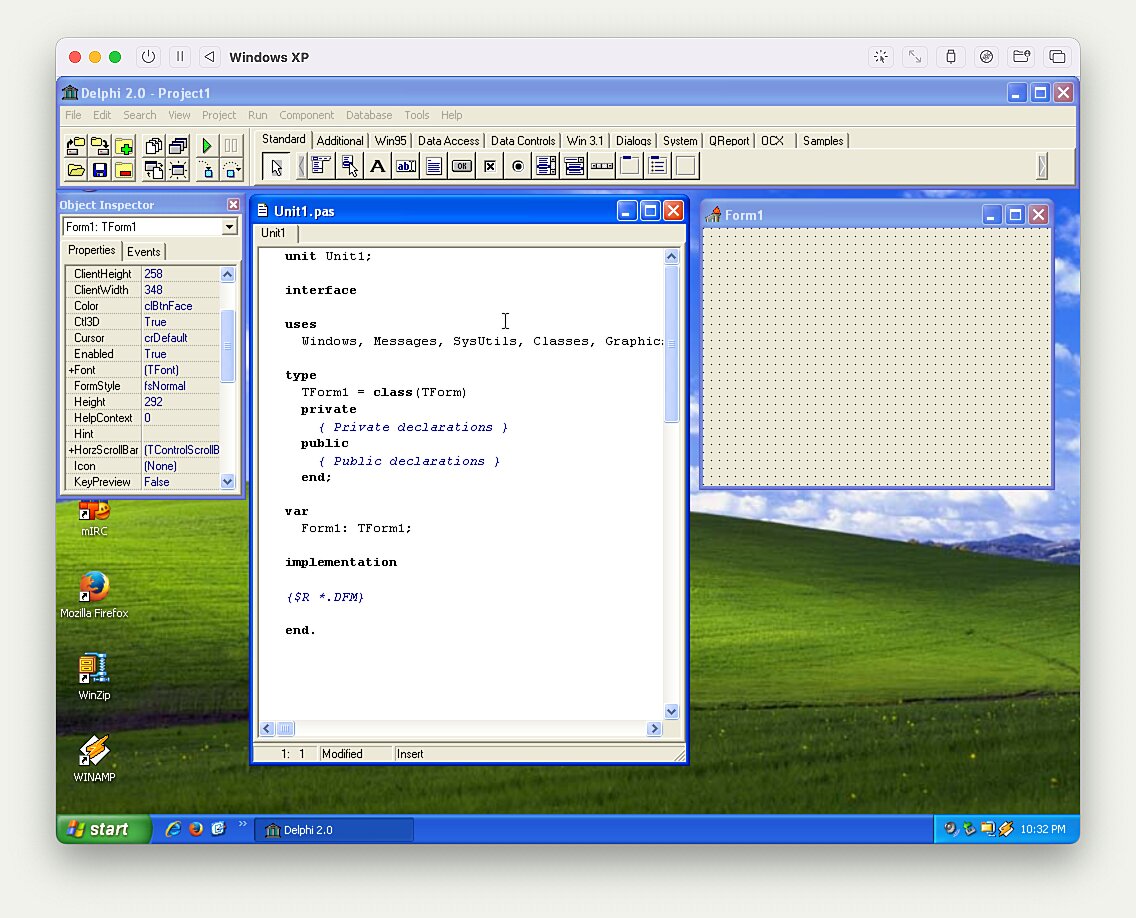Click Select Unit from List icon
Image resolution: width=1136 pixels, height=918 pixels.
coord(153,146)
